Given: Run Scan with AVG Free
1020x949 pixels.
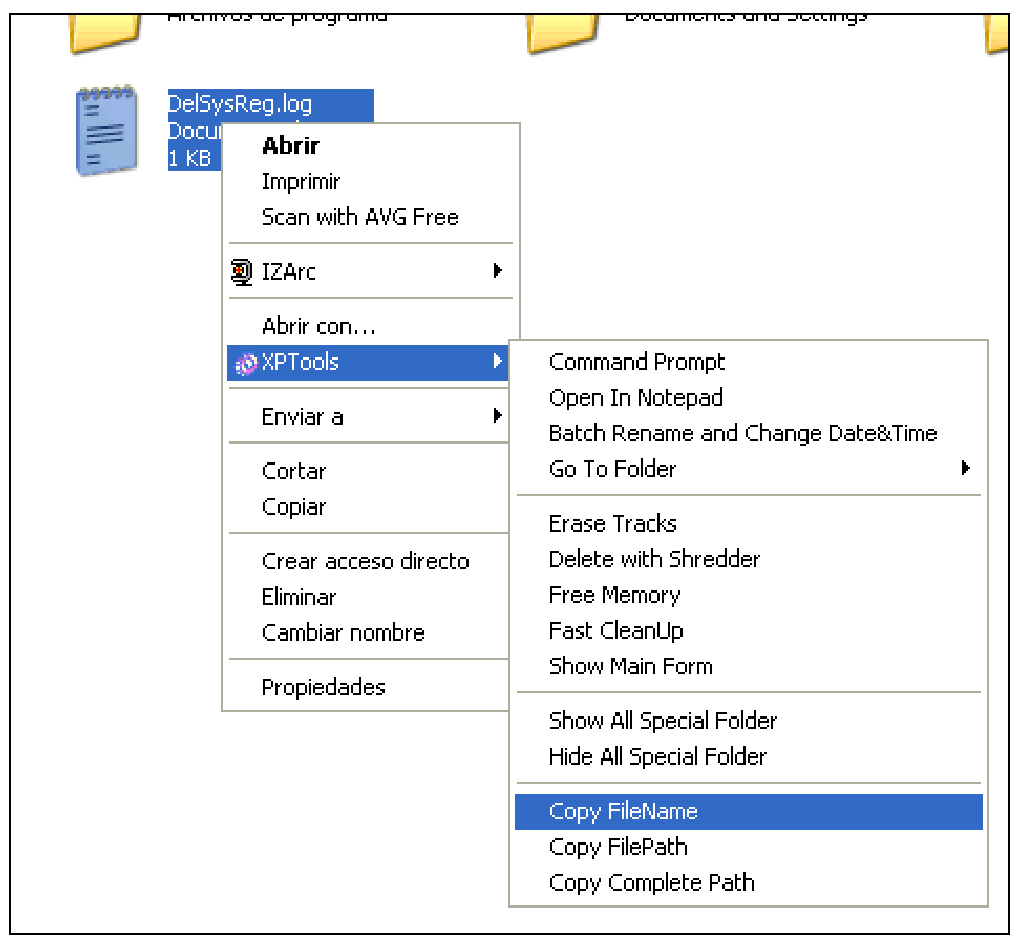Looking at the screenshot, I should [x=360, y=217].
